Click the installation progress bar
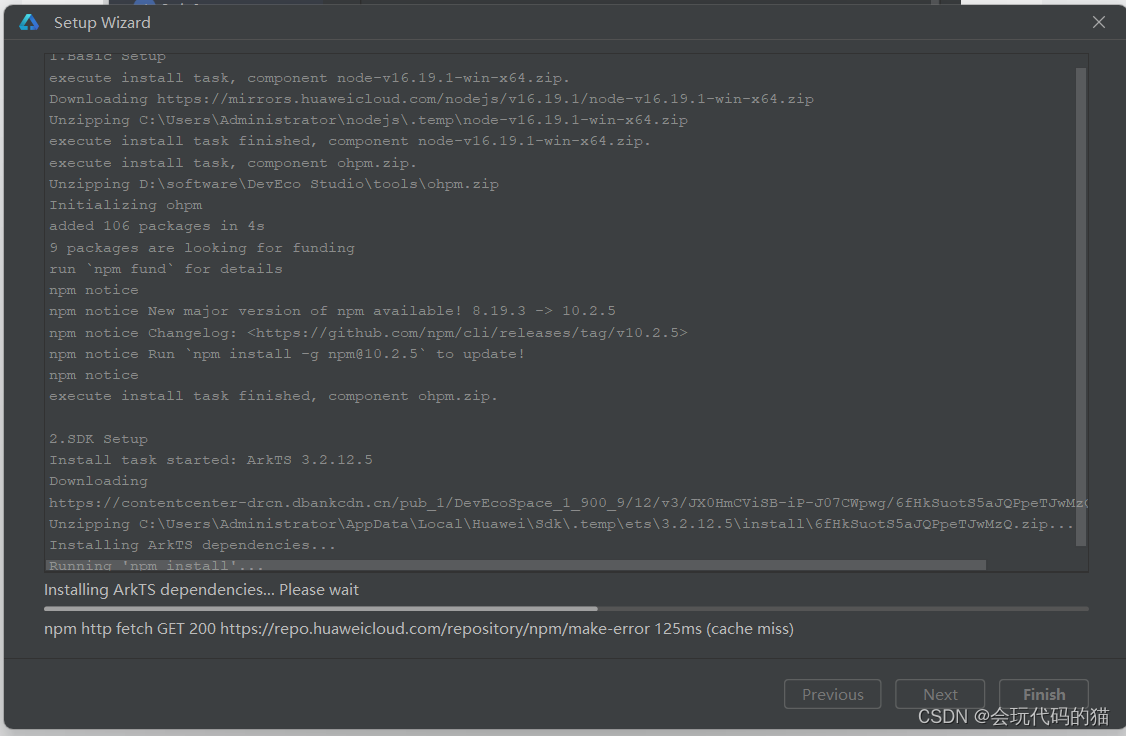Screen dimensions: 1126x736 pos(566,609)
